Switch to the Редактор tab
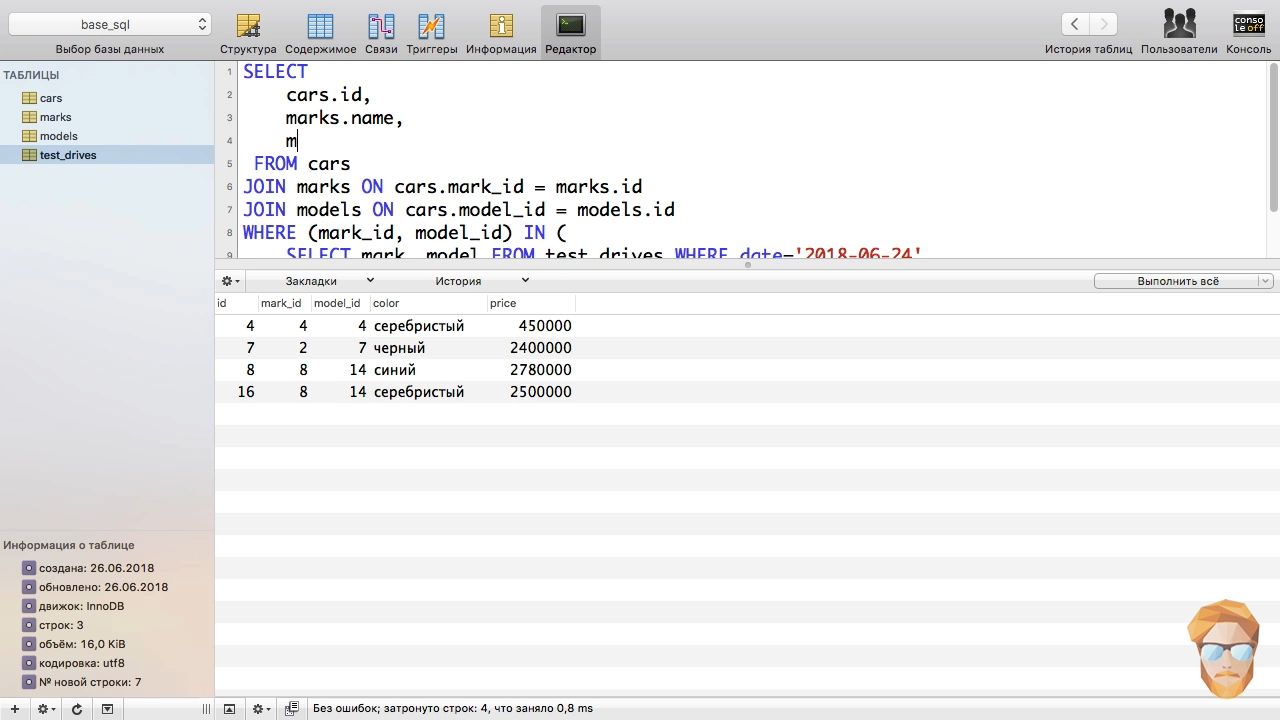Screen dimensions: 1280x720 (571, 28)
